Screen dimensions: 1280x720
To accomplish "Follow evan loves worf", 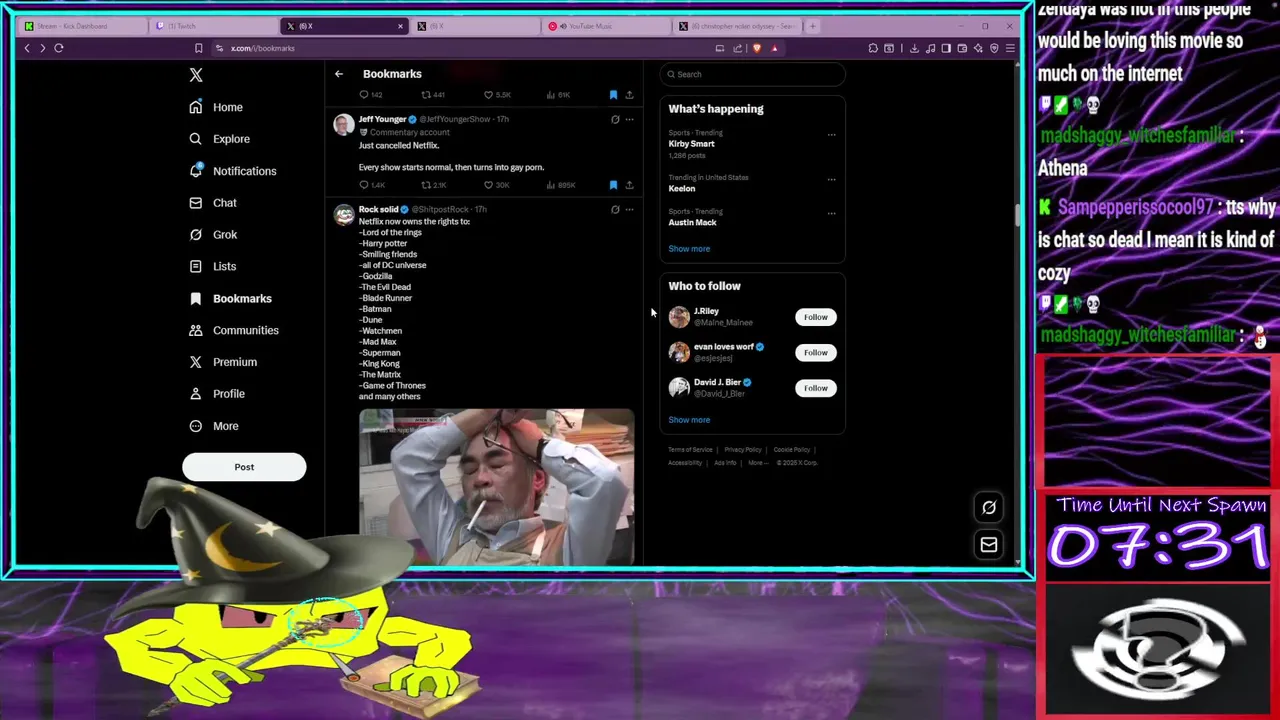I will coord(816,352).
